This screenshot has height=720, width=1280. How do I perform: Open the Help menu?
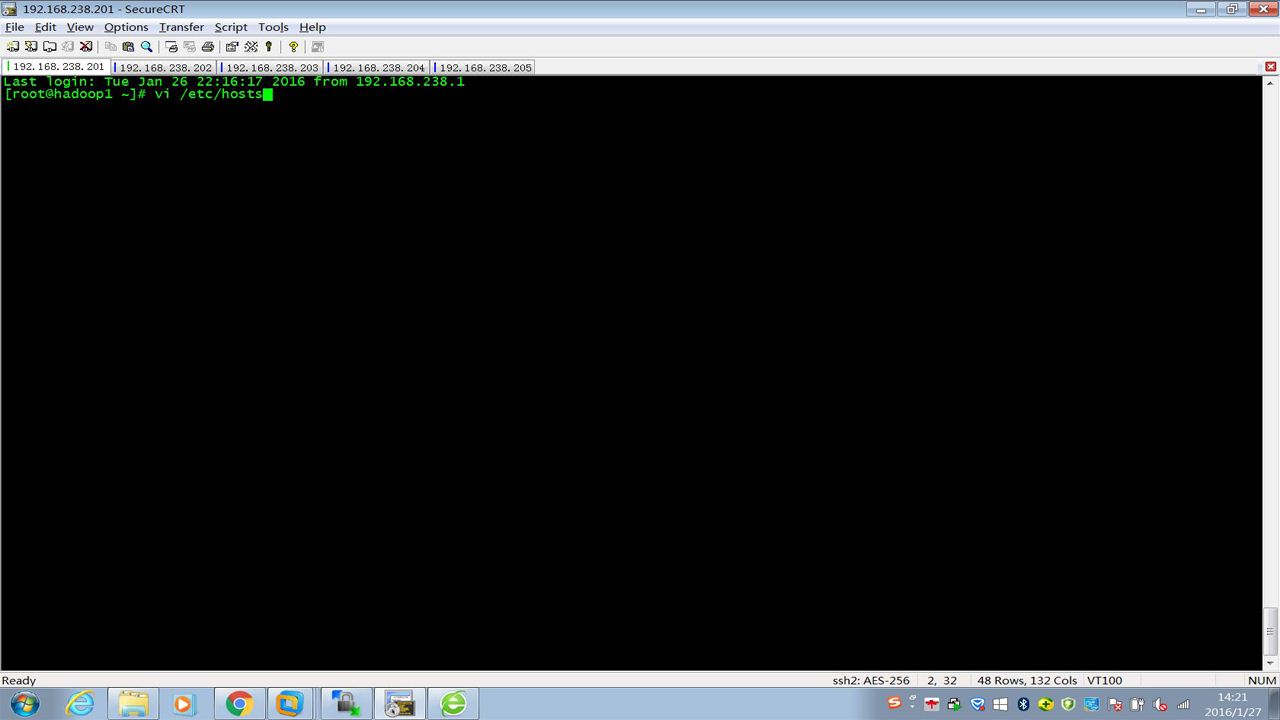pos(313,27)
